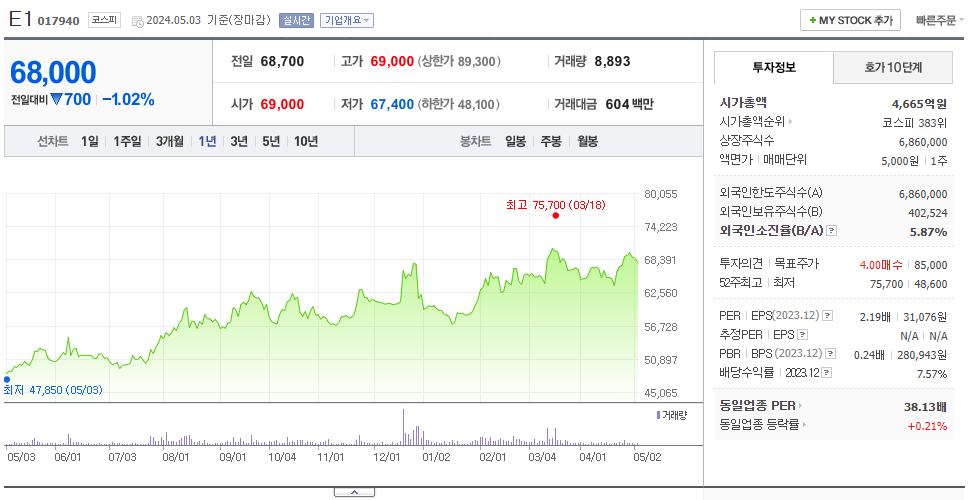The image size is (968, 500).
Task: Click the MY STOCK 추가 button
Action: 850,20
